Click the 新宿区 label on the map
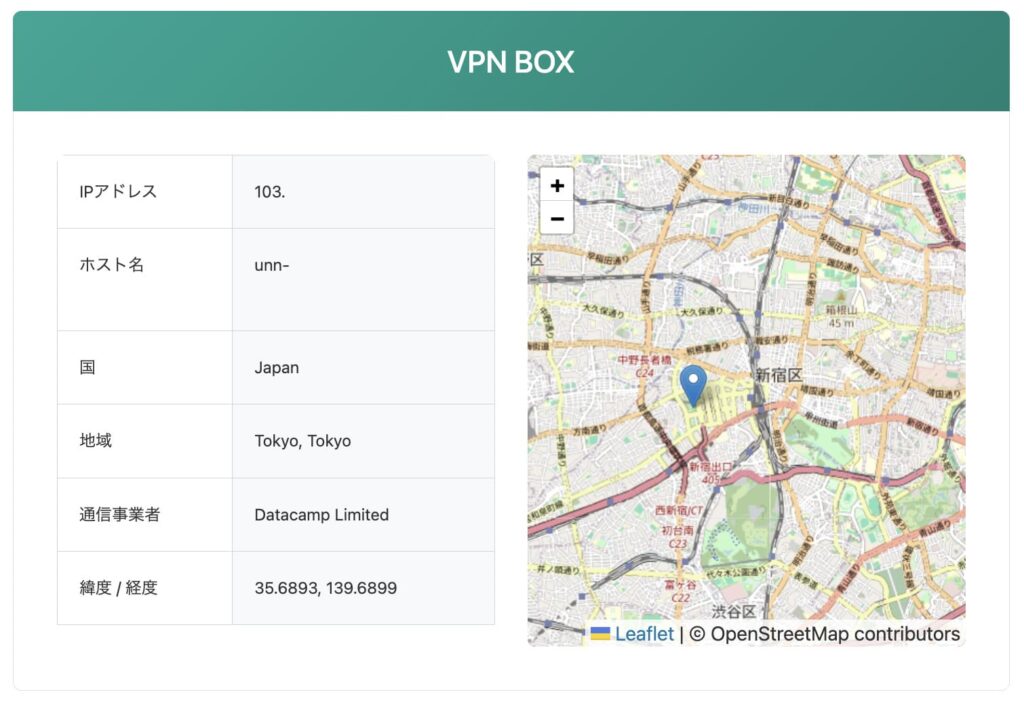 coord(779,375)
